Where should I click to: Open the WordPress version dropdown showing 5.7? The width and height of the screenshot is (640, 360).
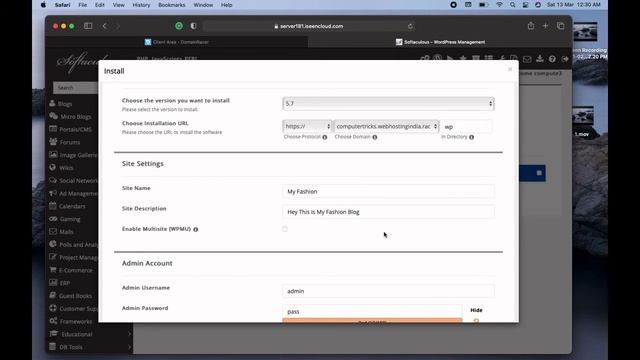tap(388, 104)
